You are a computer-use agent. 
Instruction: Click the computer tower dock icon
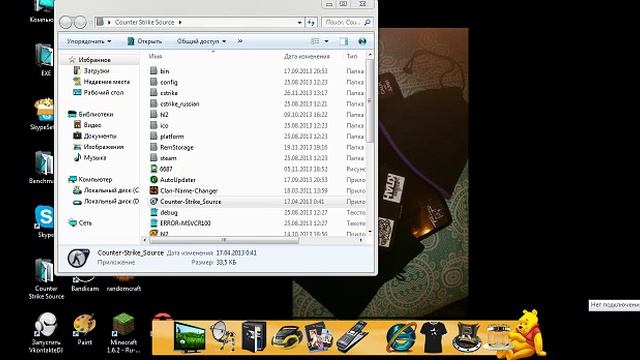point(254,337)
